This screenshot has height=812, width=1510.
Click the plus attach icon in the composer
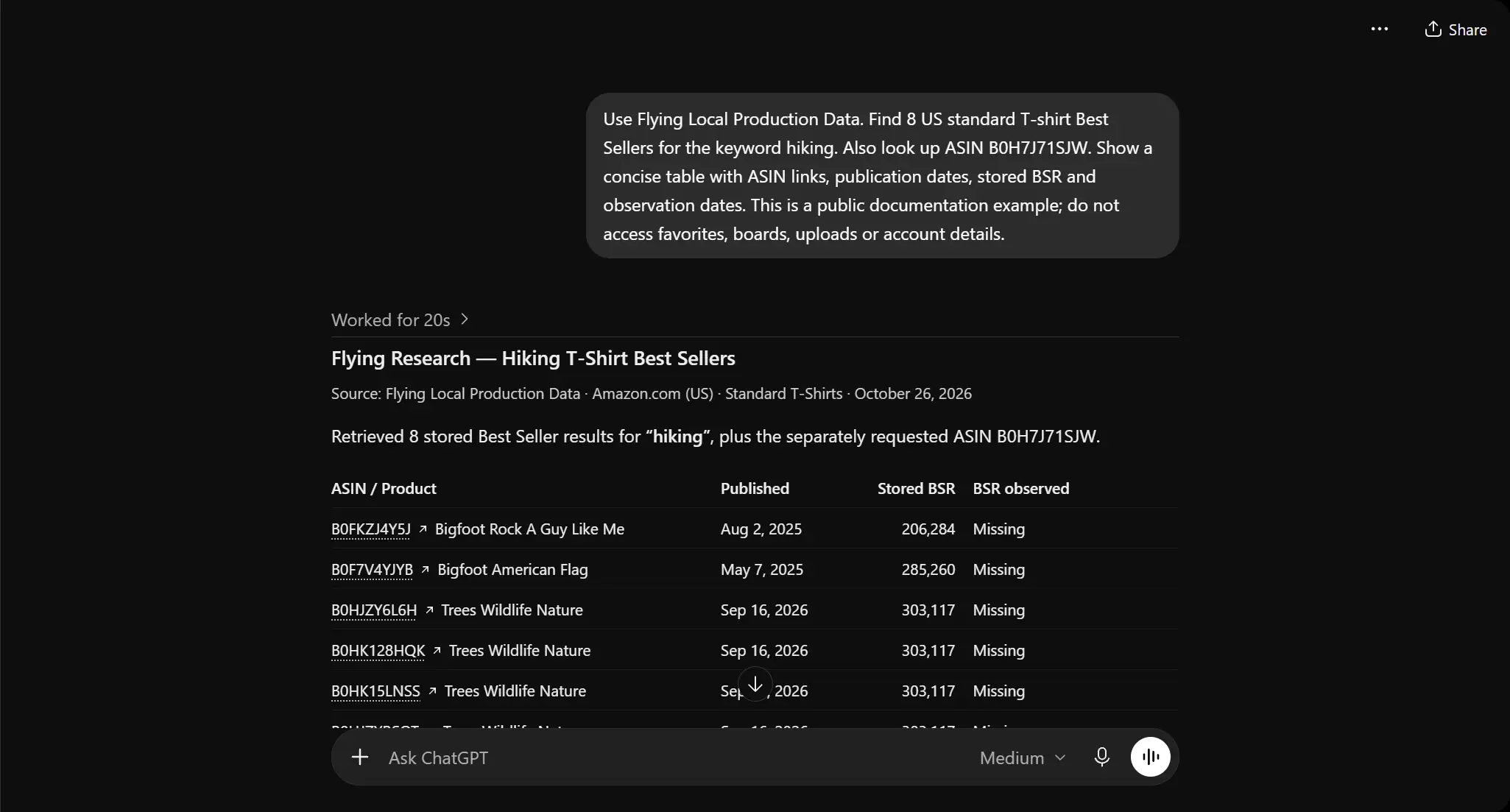(x=359, y=757)
